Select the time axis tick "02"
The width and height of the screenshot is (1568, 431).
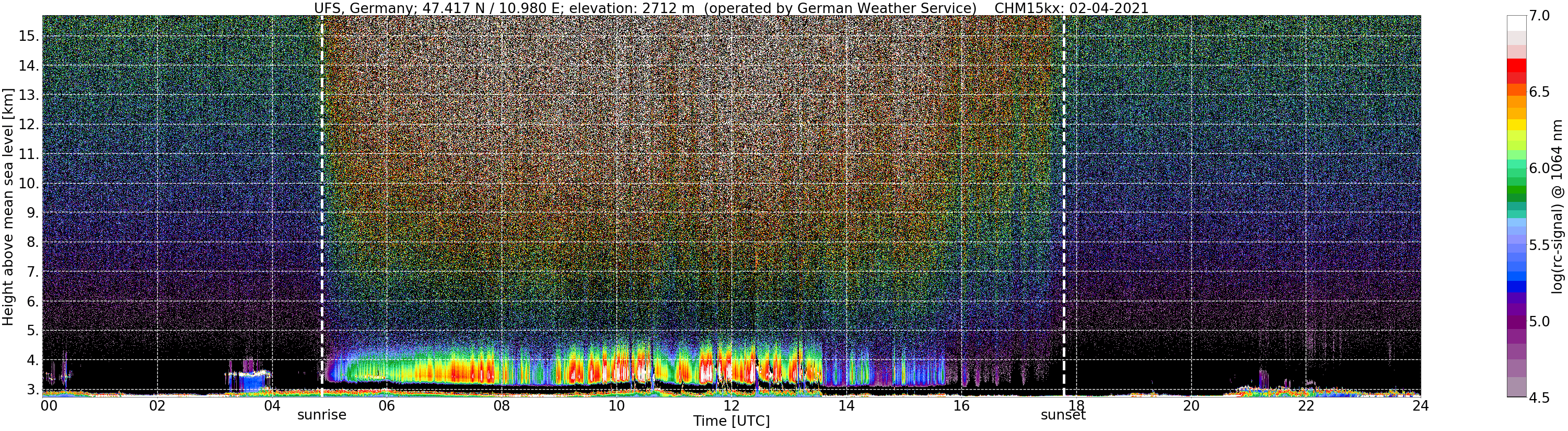click(157, 406)
